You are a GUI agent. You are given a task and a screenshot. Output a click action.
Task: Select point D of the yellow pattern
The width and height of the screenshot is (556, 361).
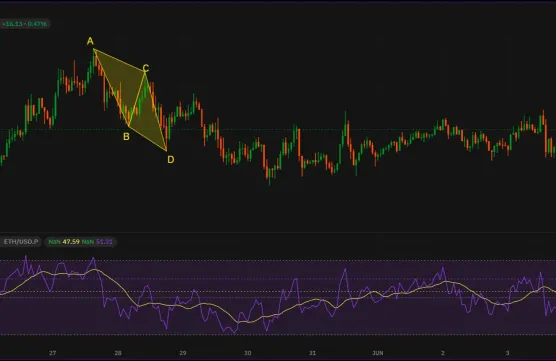pos(171,160)
